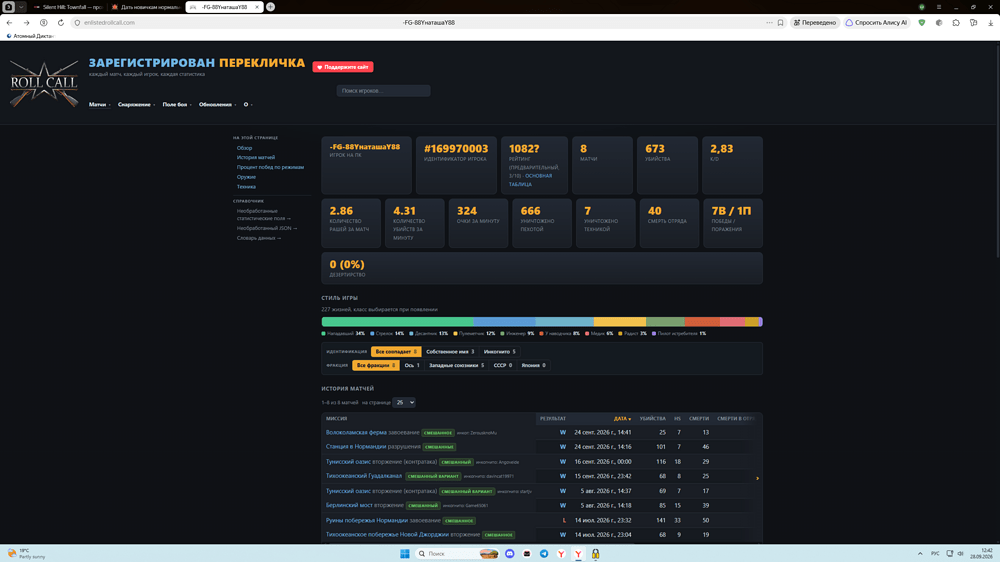Switch to the Silent Hill: Townfall tab

click(x=68, y=7)
